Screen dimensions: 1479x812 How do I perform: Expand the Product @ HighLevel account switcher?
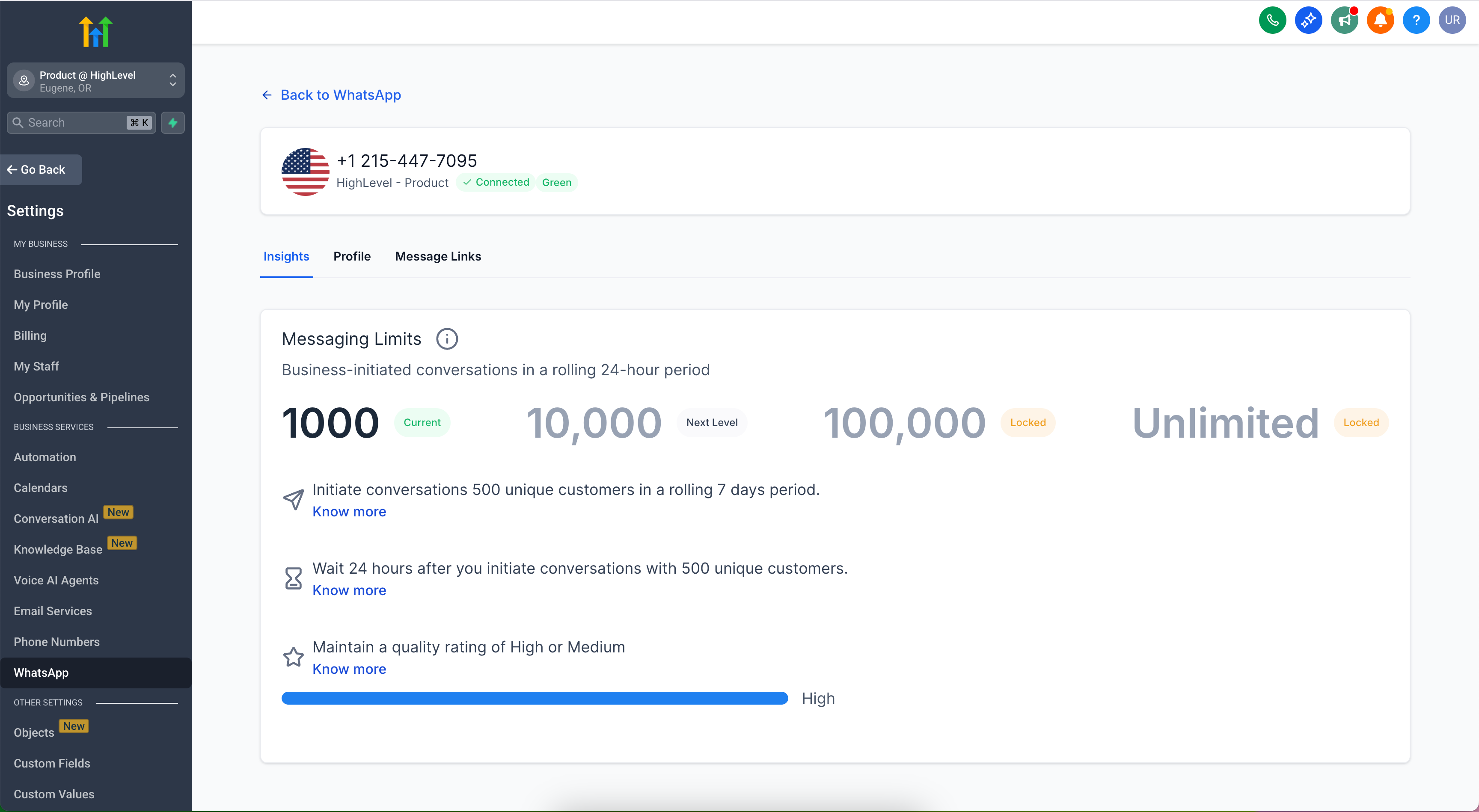[96, 80]
